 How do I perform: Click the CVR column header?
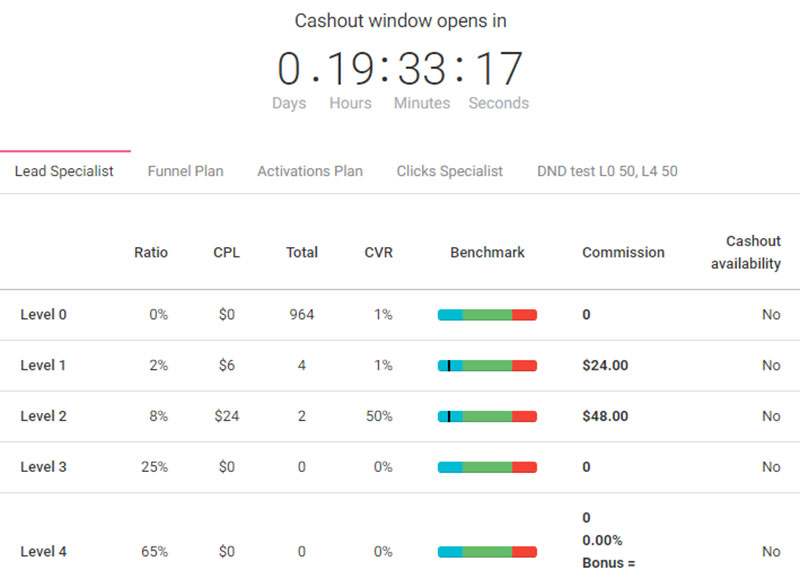click(x=378, y=253)
